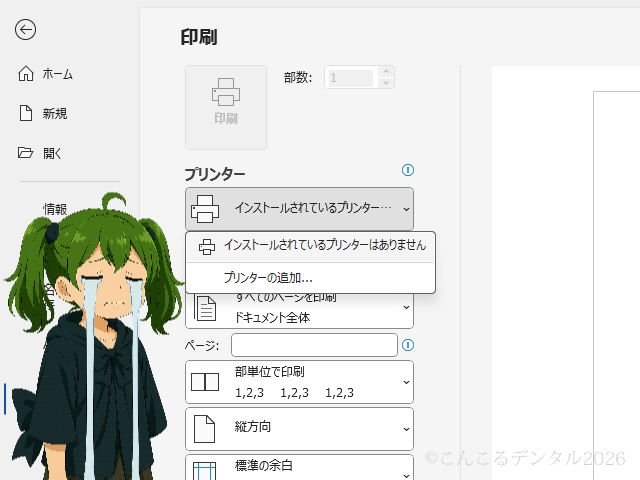Screen dimensions: 640x480
Task: Click the info icon beside プリンター heading
Action: 407,170
